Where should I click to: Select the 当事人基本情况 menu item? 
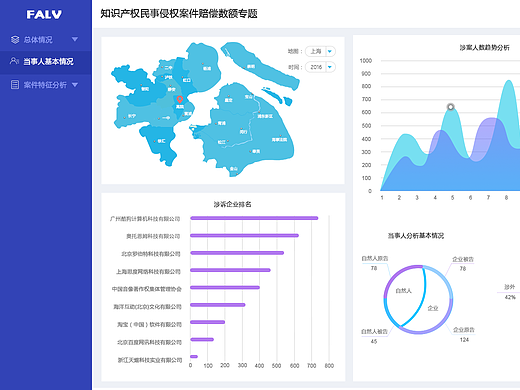tap(46, 62)
